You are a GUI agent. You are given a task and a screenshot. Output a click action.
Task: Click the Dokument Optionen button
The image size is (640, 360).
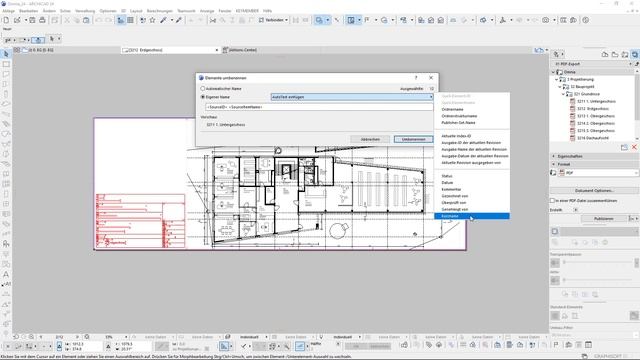pos(594,191)
